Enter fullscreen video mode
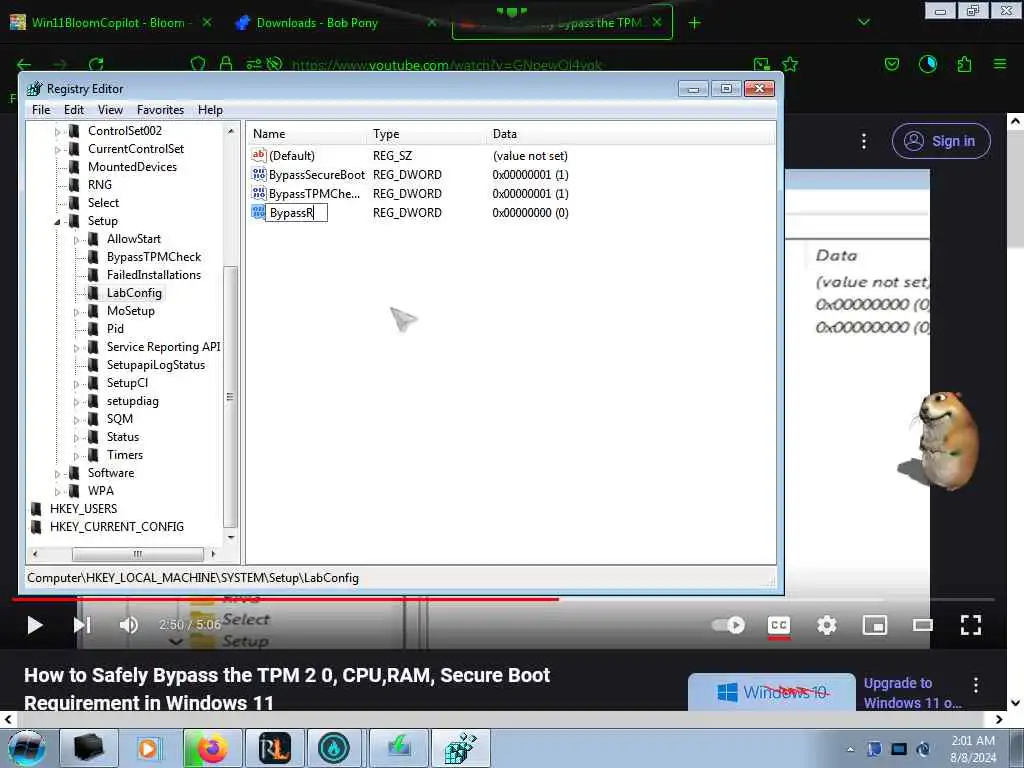Image resolution: width=1024 pixels, height=768 pixels. pos(971,625)
